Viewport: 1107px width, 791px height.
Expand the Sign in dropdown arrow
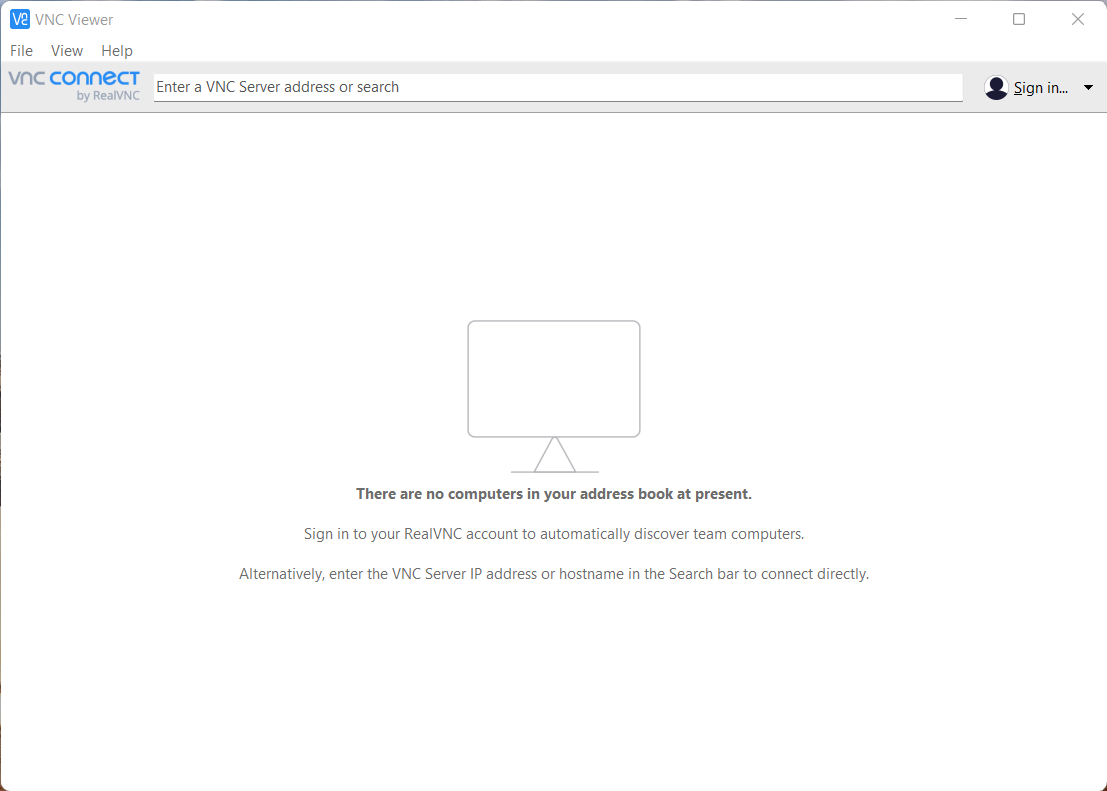[1089, 88]
